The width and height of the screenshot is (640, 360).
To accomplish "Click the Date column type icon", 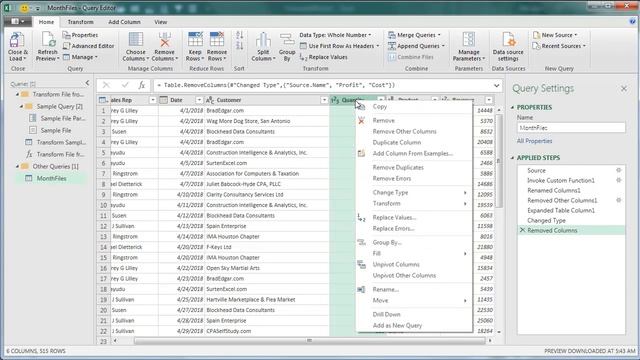I will pyautogui.click(x=164, y=100).
